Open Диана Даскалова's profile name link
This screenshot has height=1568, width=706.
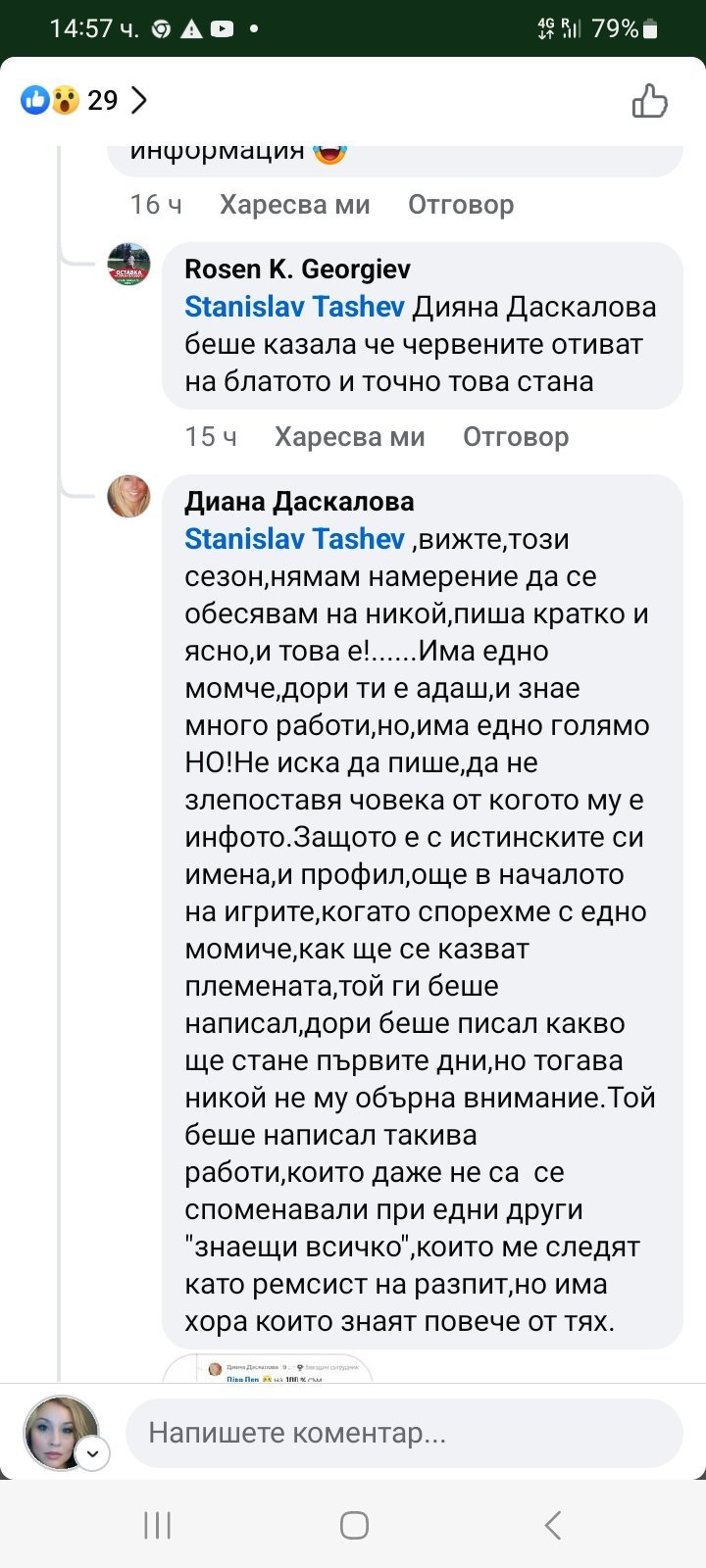(299, 501)
